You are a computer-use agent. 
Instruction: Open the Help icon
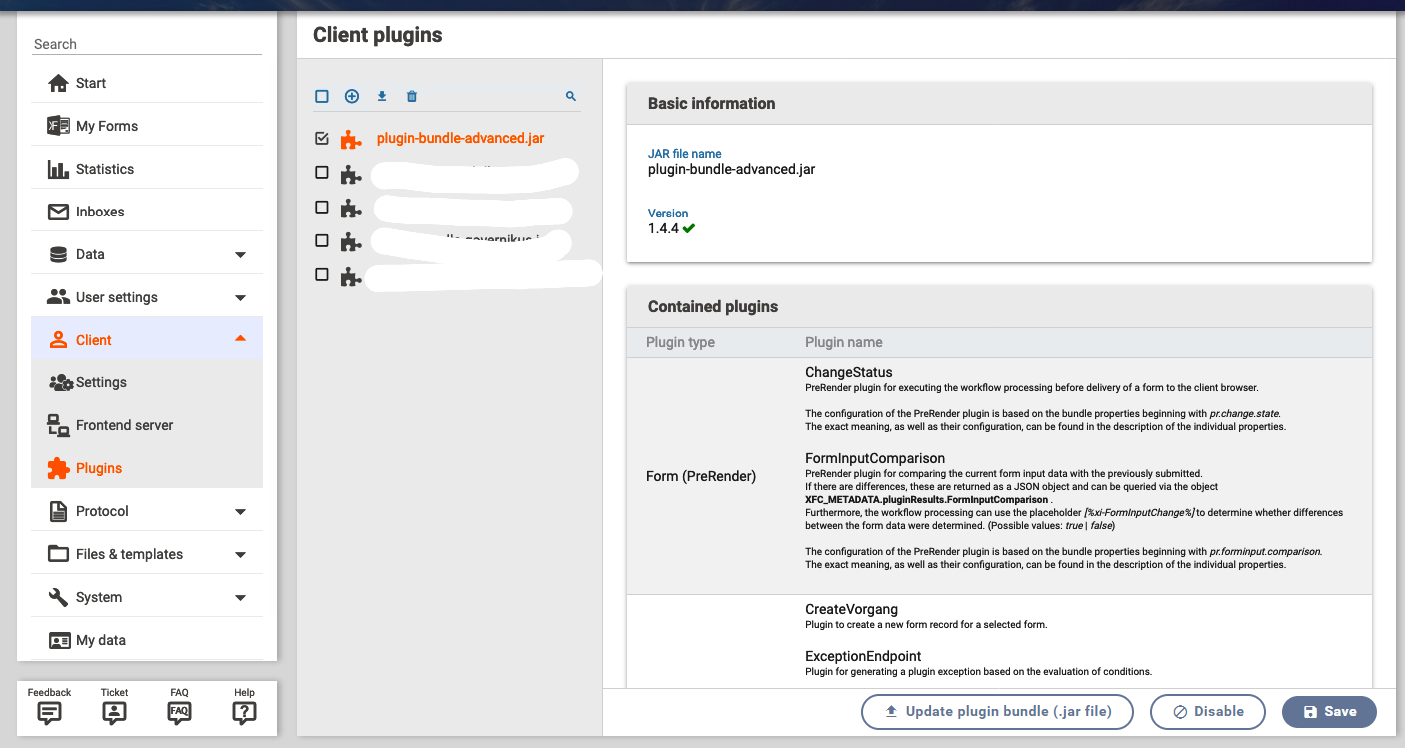[244, 712]
